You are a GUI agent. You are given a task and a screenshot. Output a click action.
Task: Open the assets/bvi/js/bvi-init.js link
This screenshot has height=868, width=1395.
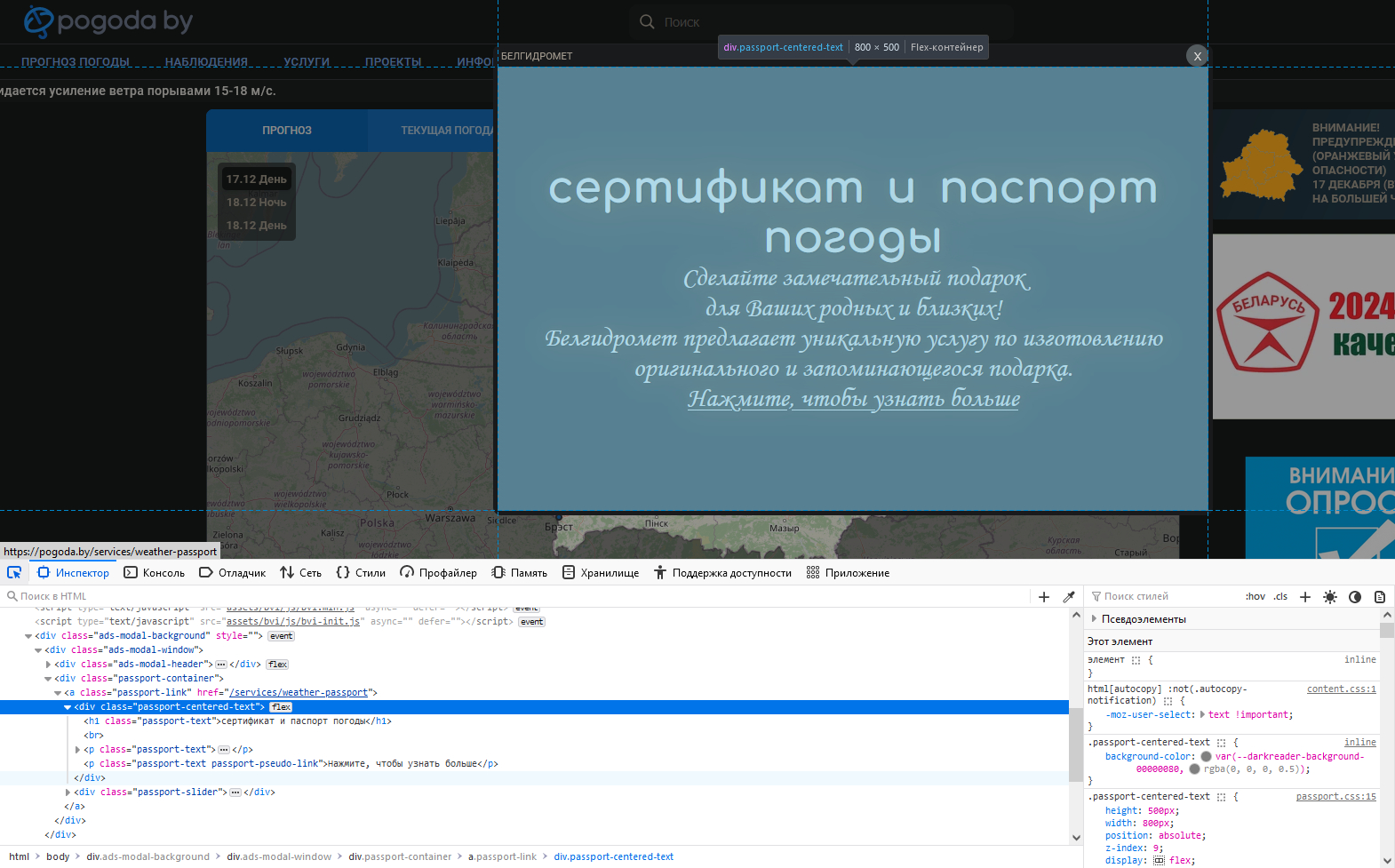click(x=293, y=622)
